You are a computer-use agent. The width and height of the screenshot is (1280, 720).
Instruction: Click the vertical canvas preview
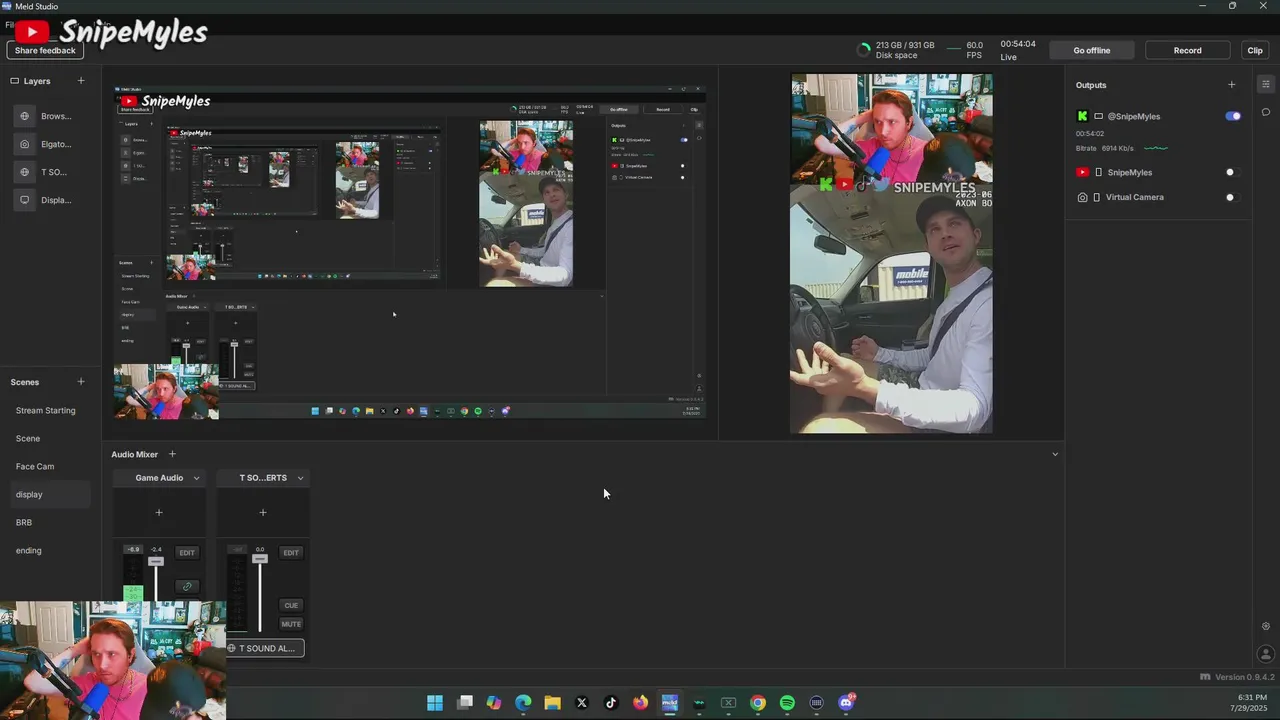pos(891,253)
